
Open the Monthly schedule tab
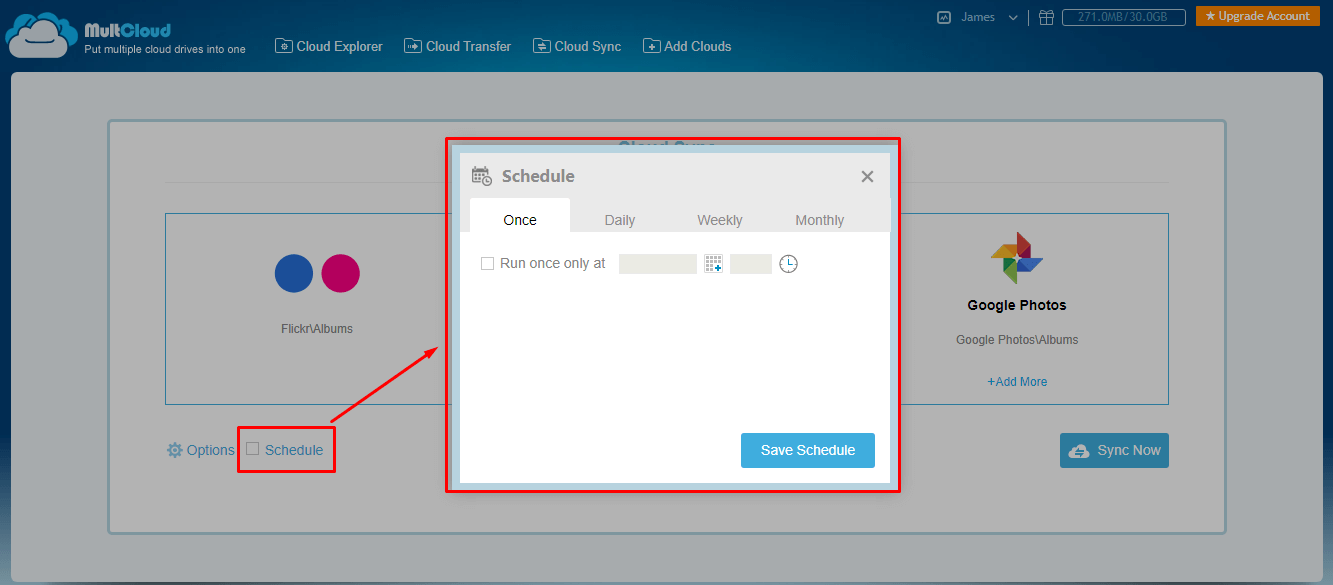click(819, 219)
